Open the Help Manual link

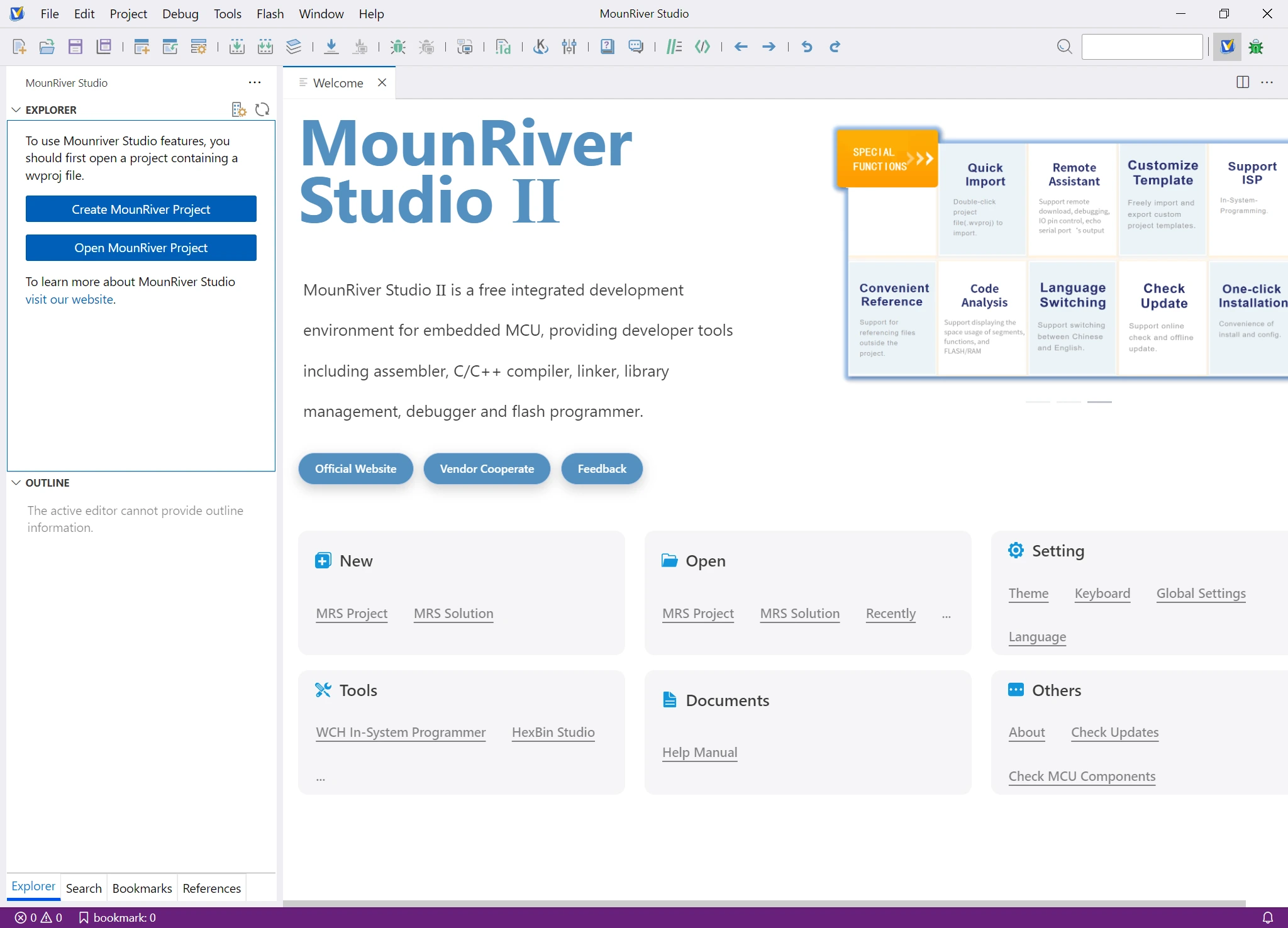click(x=700, y=753)
